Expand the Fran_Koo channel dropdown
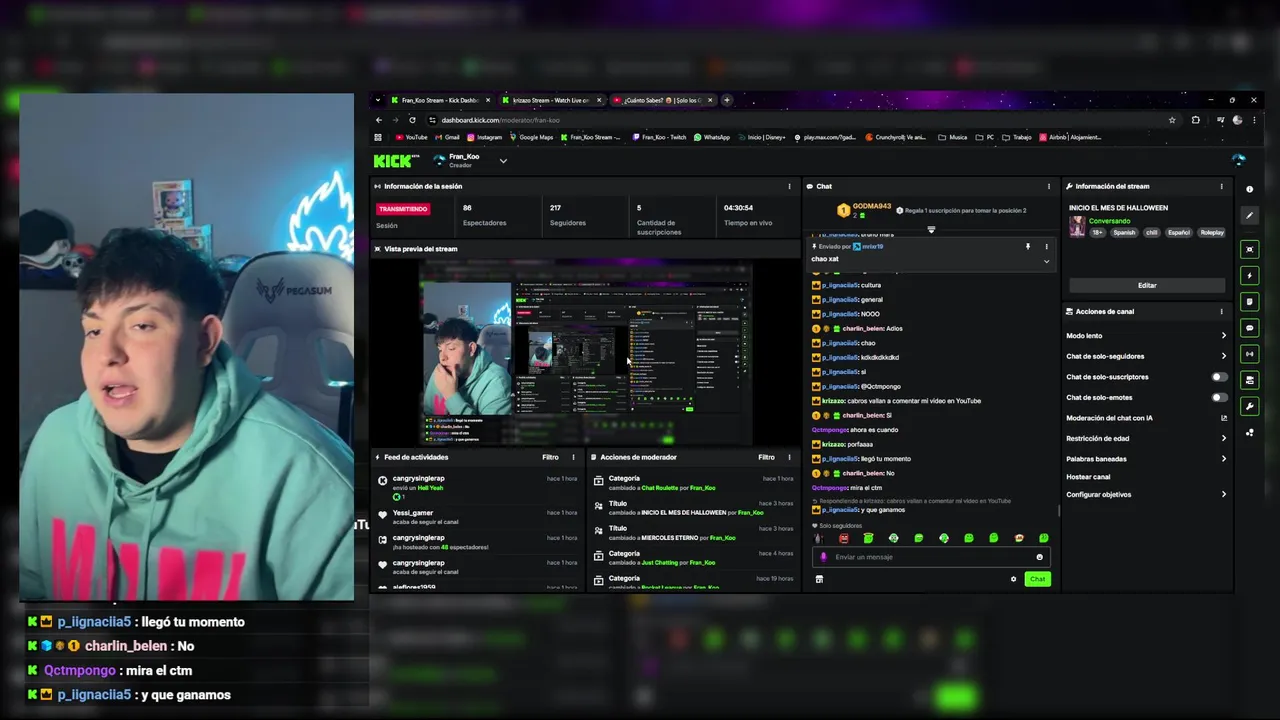 pyautogui.click(x=503, y=160)
